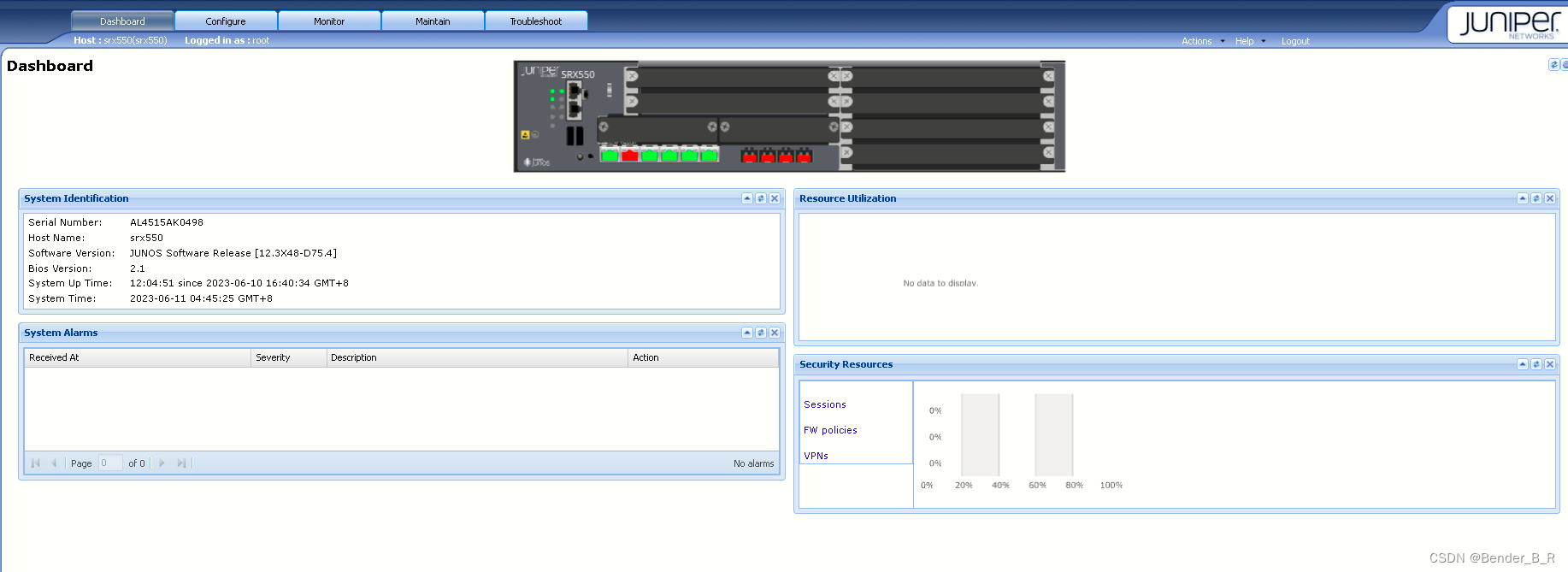Click the 'Logged in as : root' text
1568x572 pixels.
coord(227,40)
